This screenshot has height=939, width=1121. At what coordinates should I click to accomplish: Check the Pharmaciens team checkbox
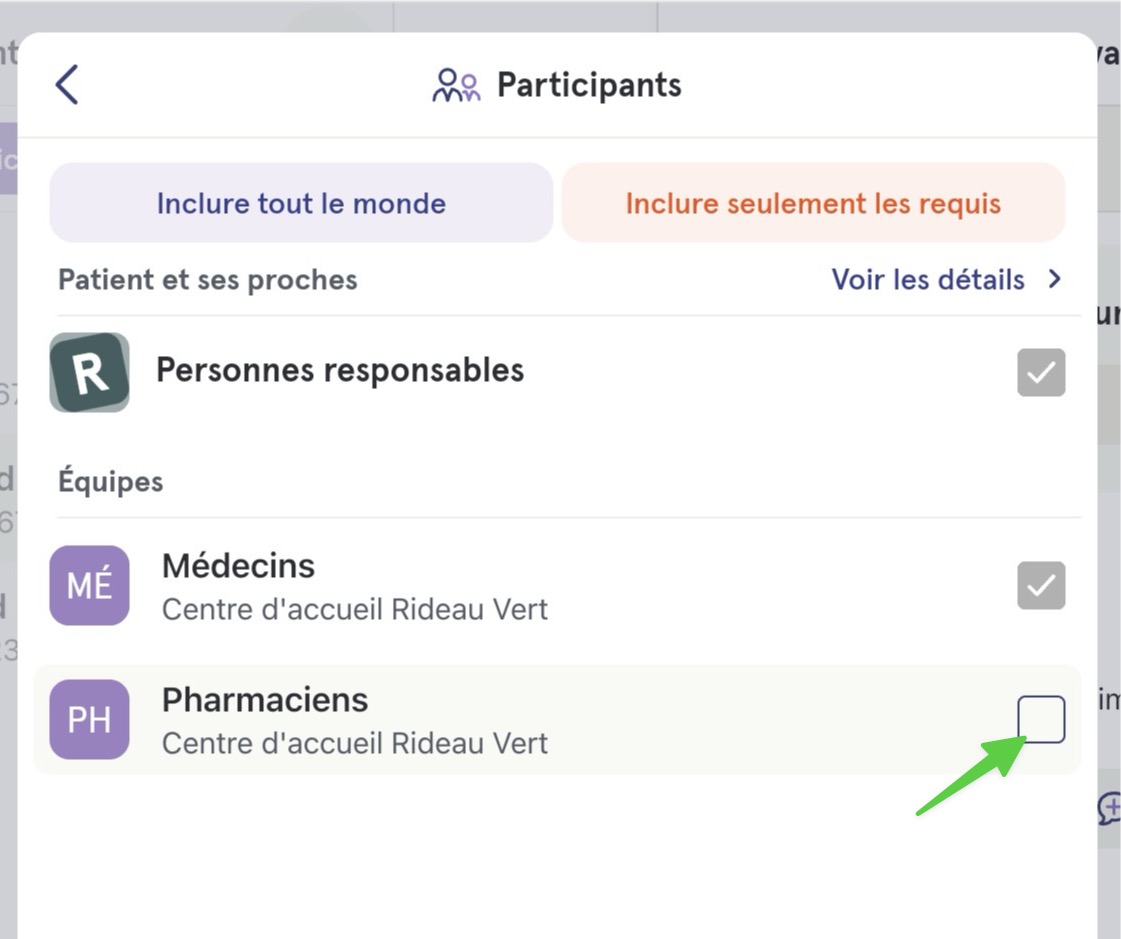(x=1041, y=719)
